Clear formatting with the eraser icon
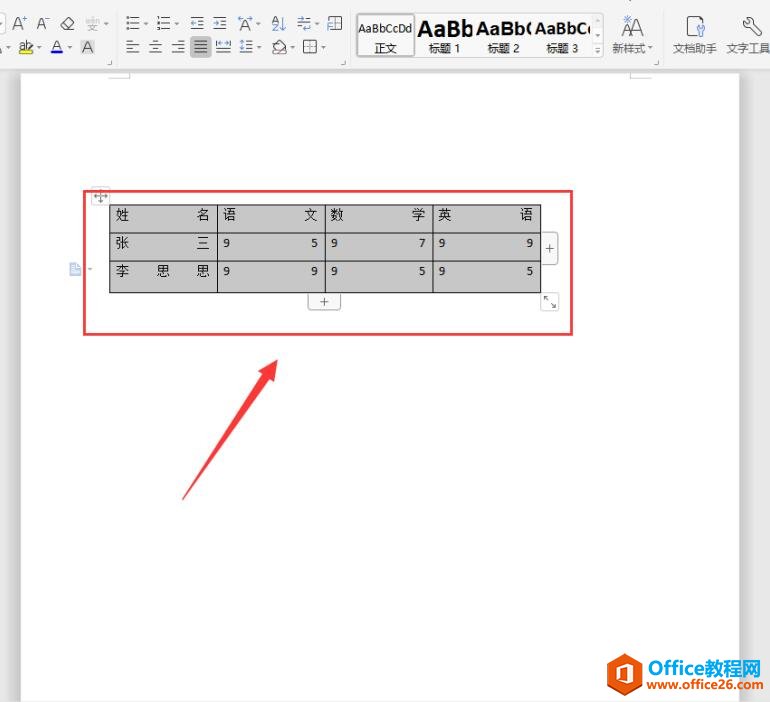 (67, 23)
